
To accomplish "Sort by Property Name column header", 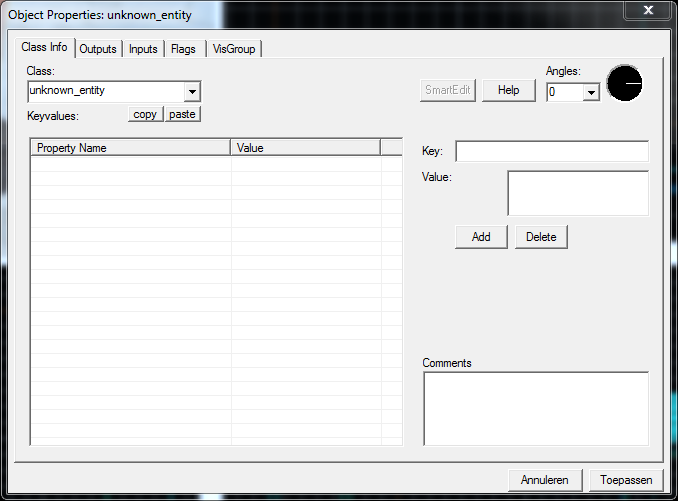I will [x=130, y=148].
